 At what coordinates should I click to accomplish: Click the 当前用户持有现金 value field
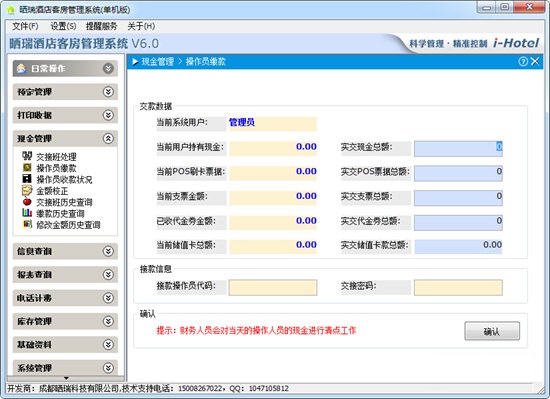273,148
